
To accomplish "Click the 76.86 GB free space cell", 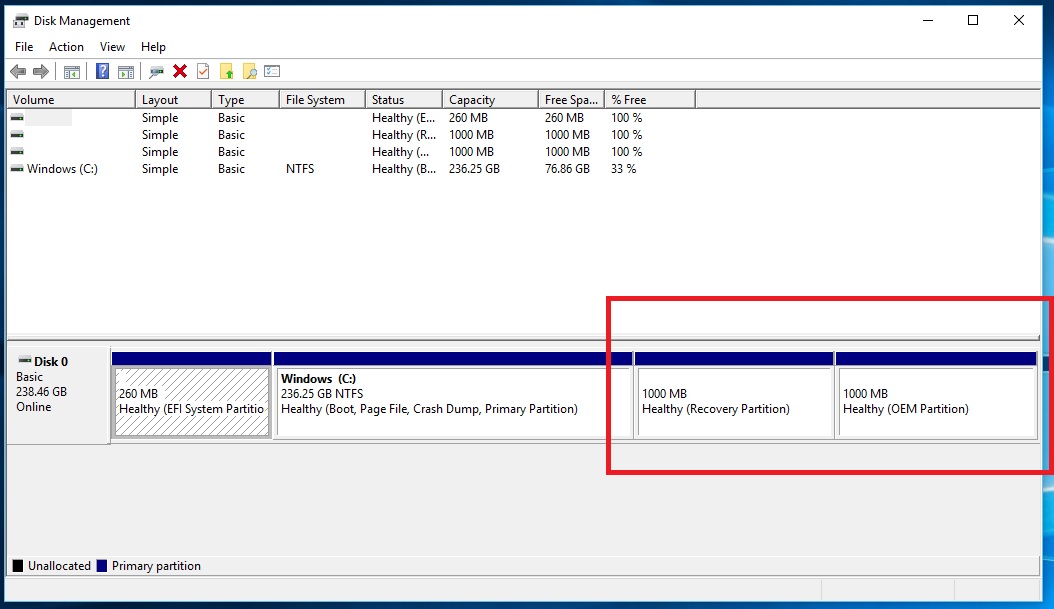I will pos(567,169).
